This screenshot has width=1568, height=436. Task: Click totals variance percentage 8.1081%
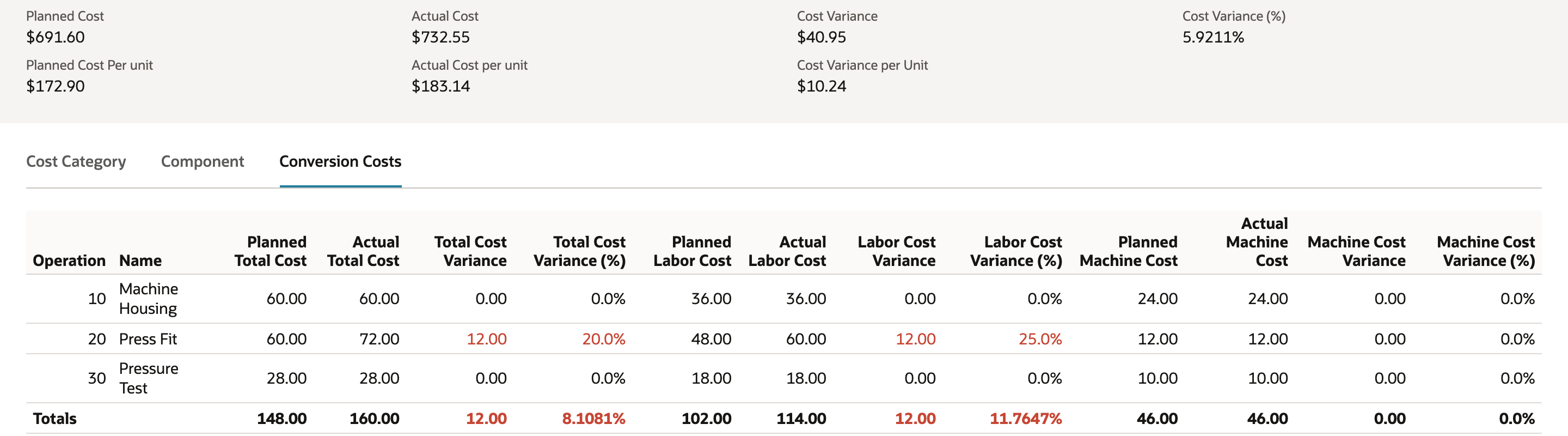593,419
